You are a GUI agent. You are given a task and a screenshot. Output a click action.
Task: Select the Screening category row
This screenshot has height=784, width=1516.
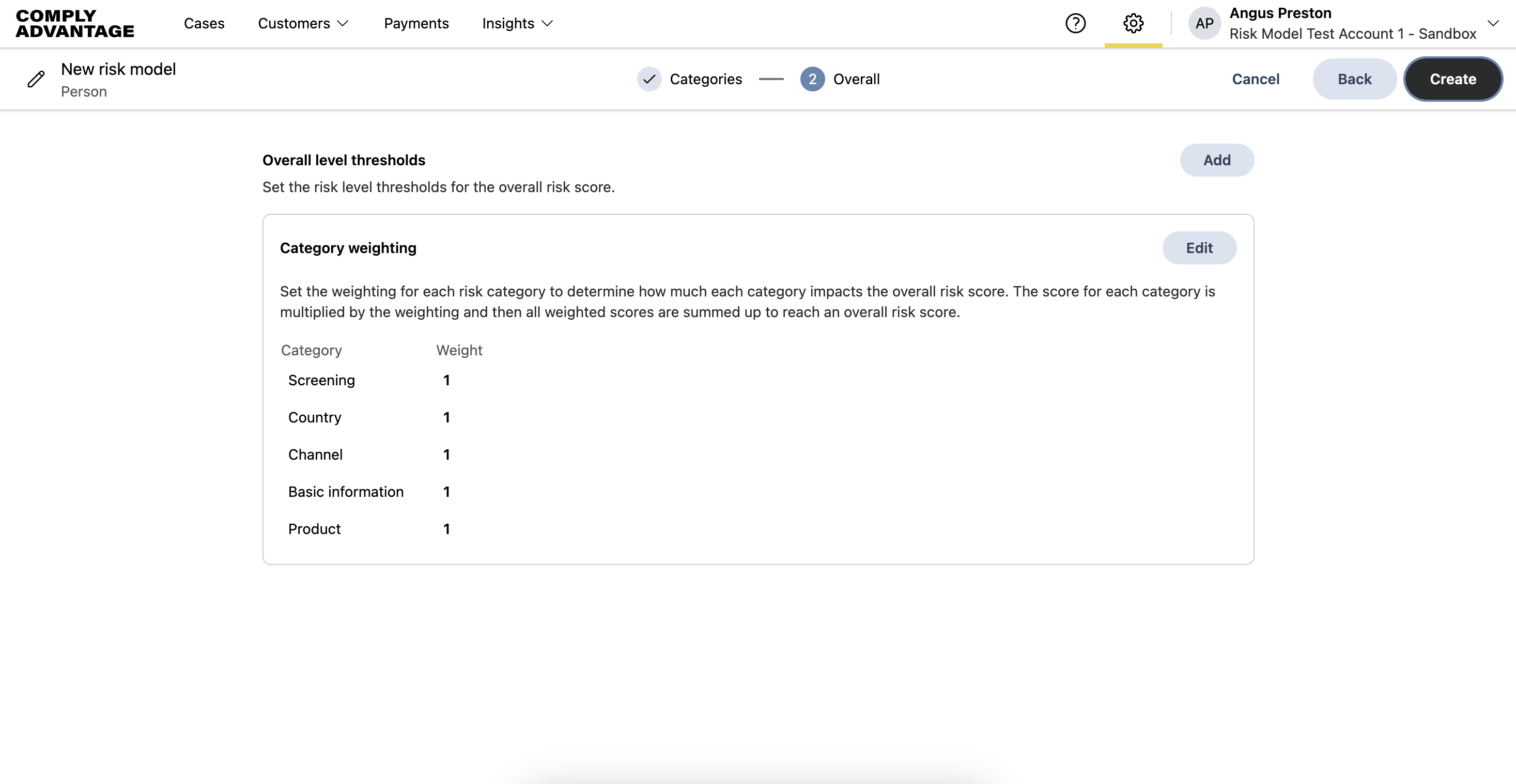click(321, 381)
